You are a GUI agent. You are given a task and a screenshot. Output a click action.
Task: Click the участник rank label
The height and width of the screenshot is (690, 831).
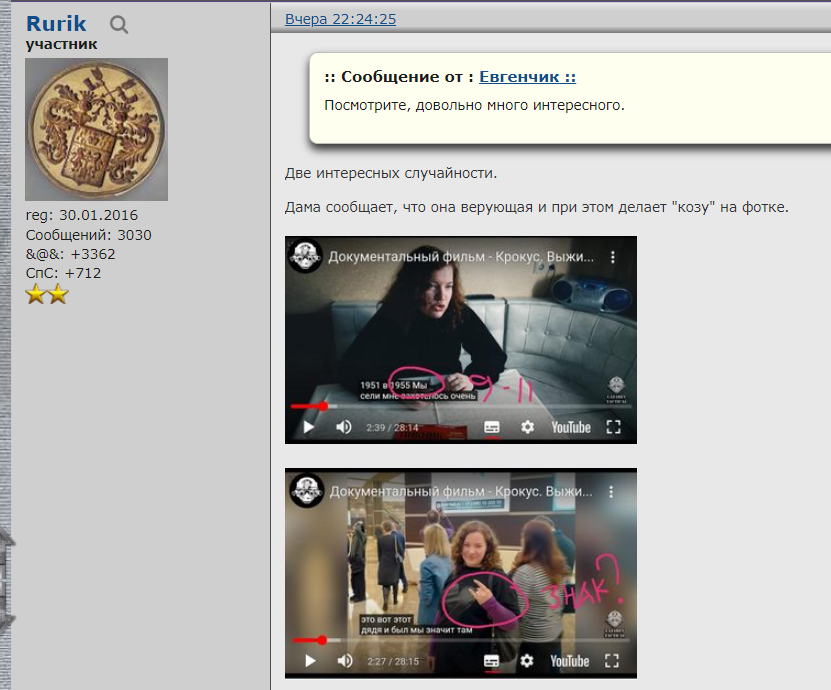61,44
